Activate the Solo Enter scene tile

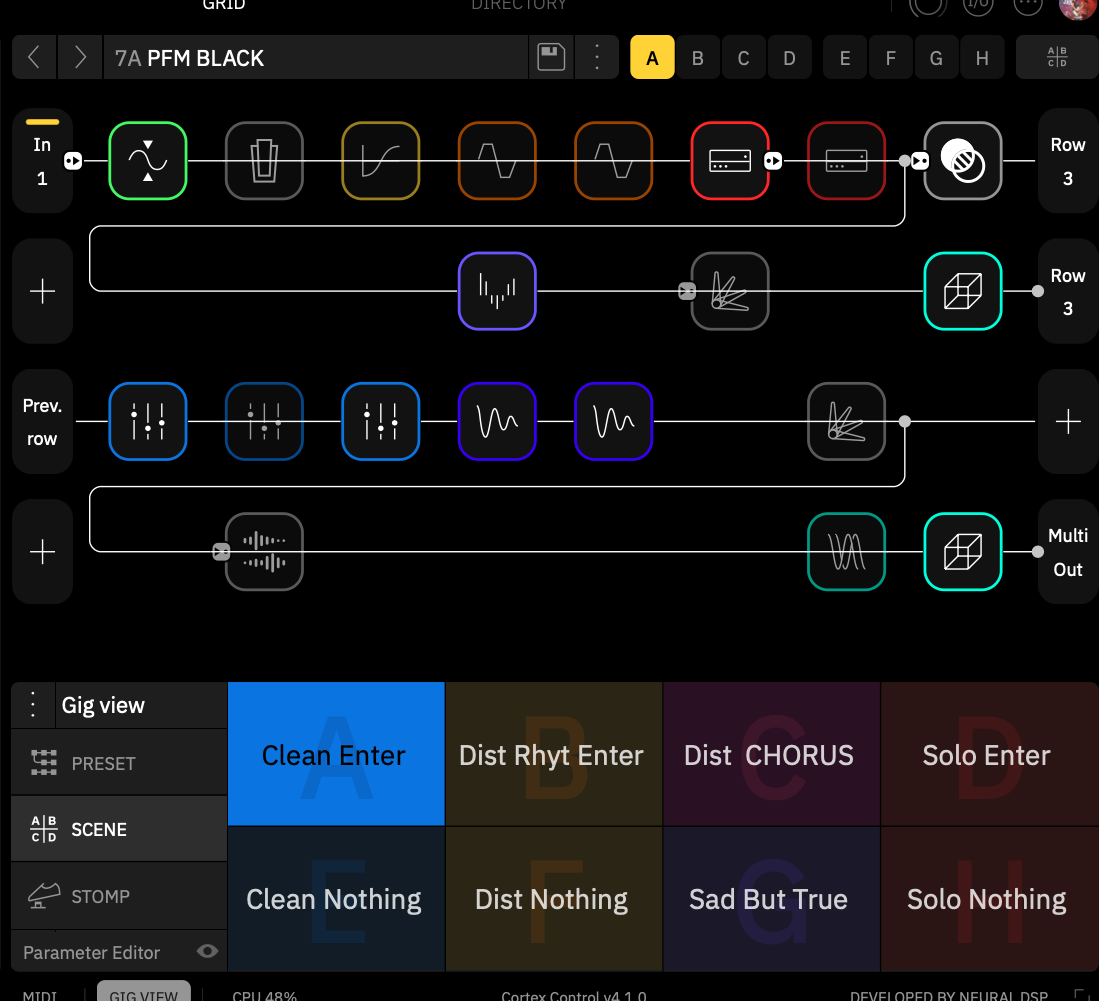[x=989, y=754]
